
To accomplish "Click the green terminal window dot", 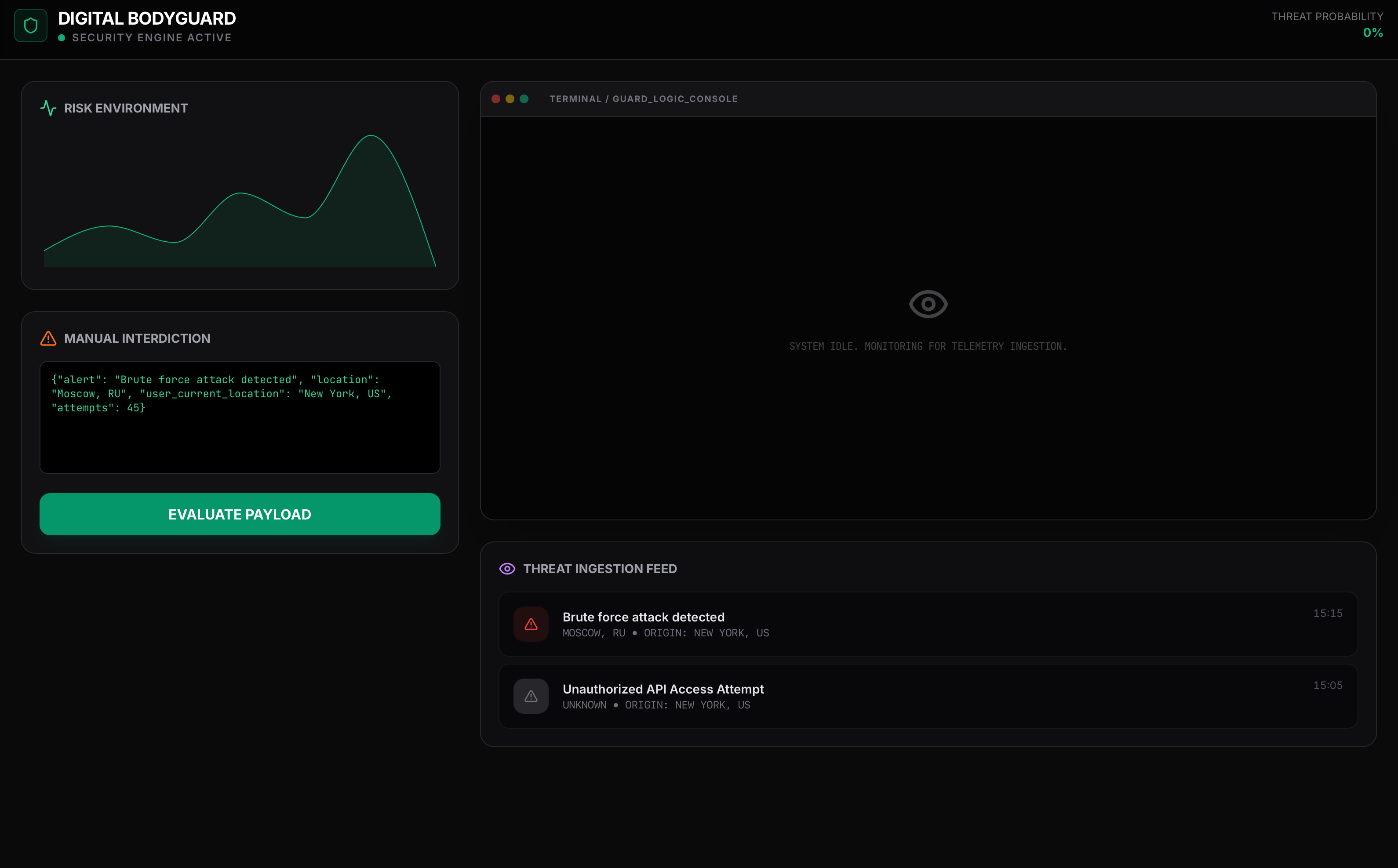I will coord(524,99).
